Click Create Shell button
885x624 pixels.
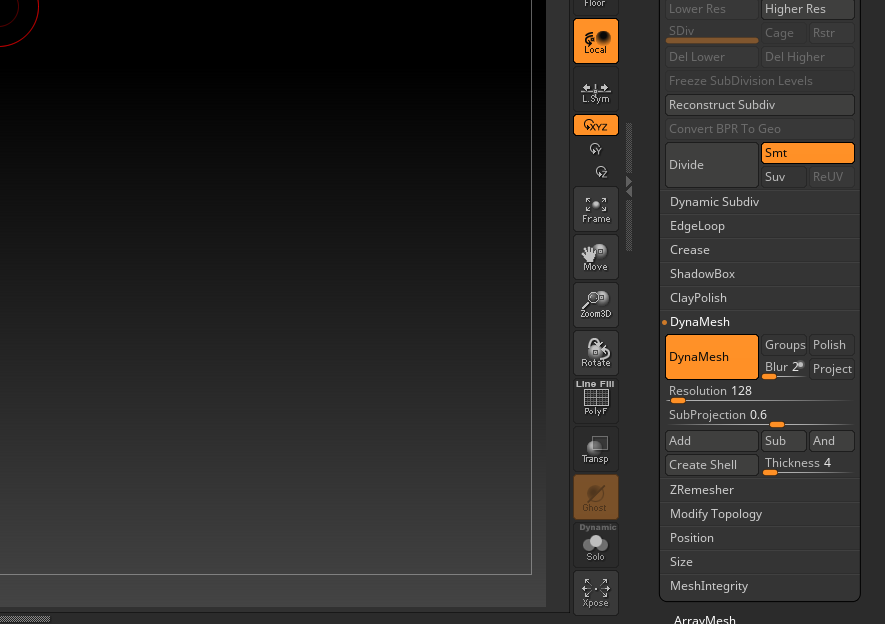click(x=712, y=465)
